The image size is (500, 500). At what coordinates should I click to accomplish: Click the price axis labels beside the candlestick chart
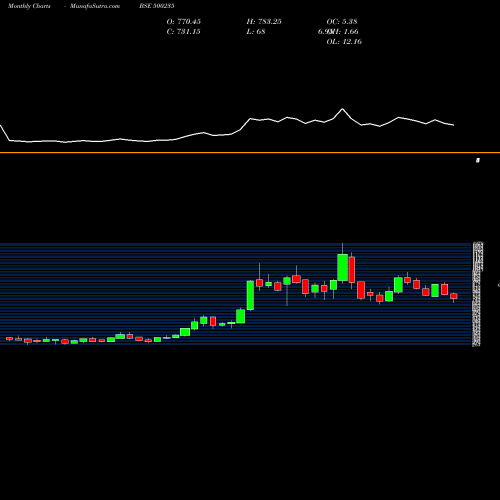pos(478,294)
